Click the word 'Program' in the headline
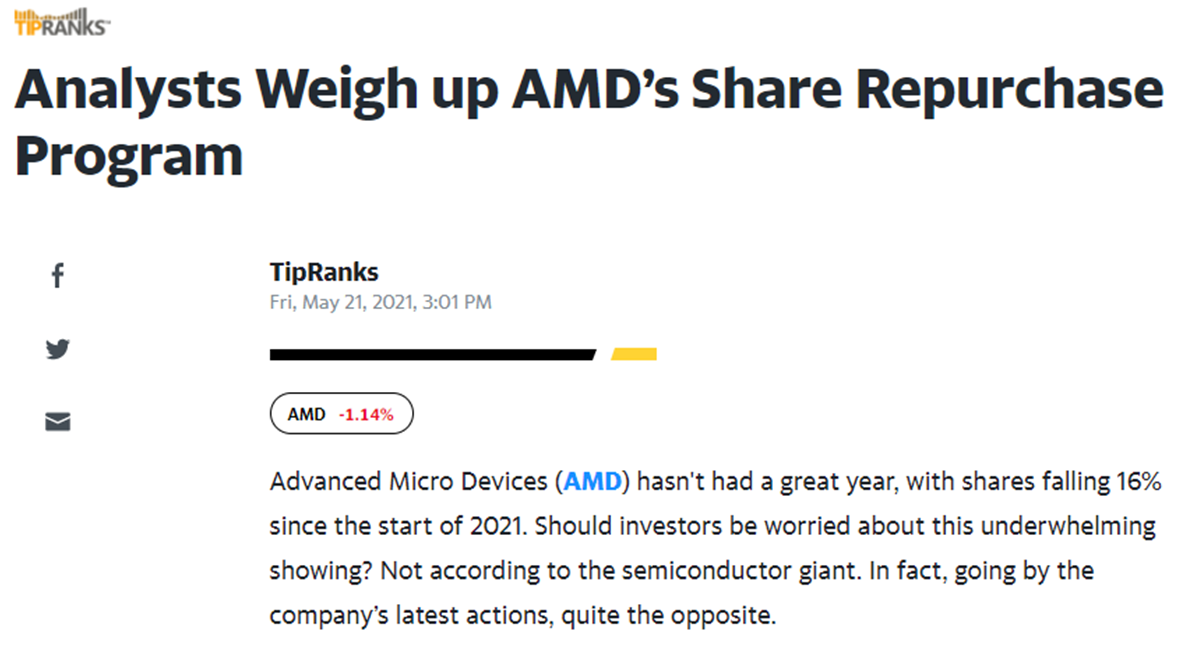This screenshot has height=645, width=1184. 129,157
